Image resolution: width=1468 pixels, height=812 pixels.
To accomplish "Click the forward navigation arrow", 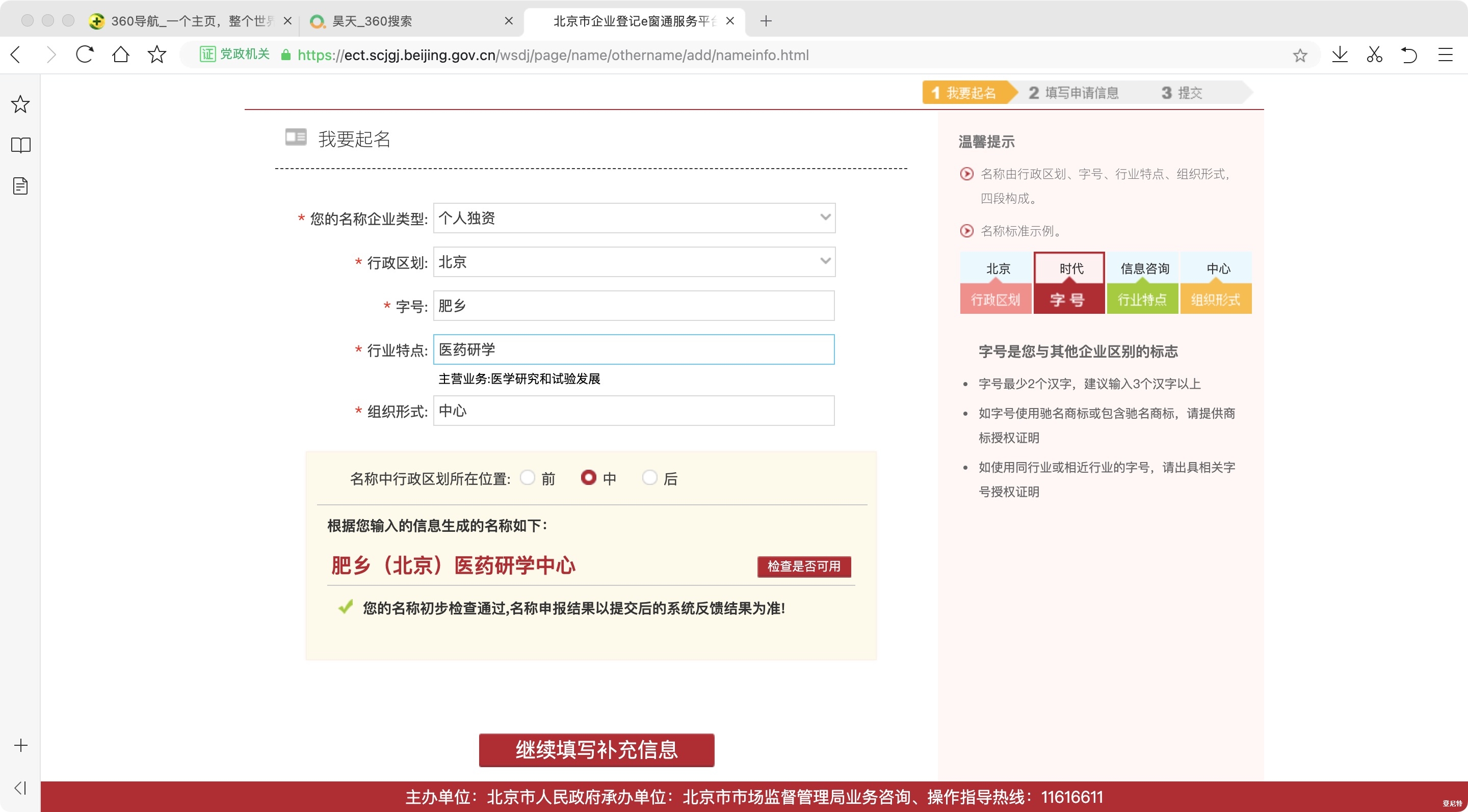I will (51, 55).
